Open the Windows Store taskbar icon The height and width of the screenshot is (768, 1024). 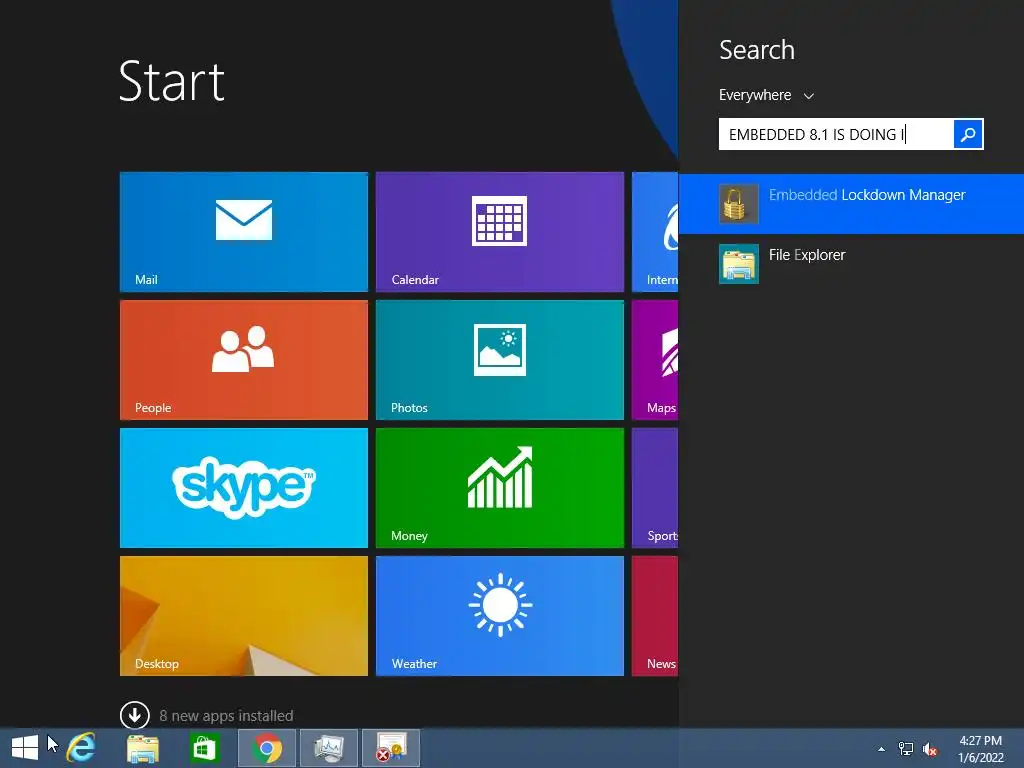[x=204, y=748]
